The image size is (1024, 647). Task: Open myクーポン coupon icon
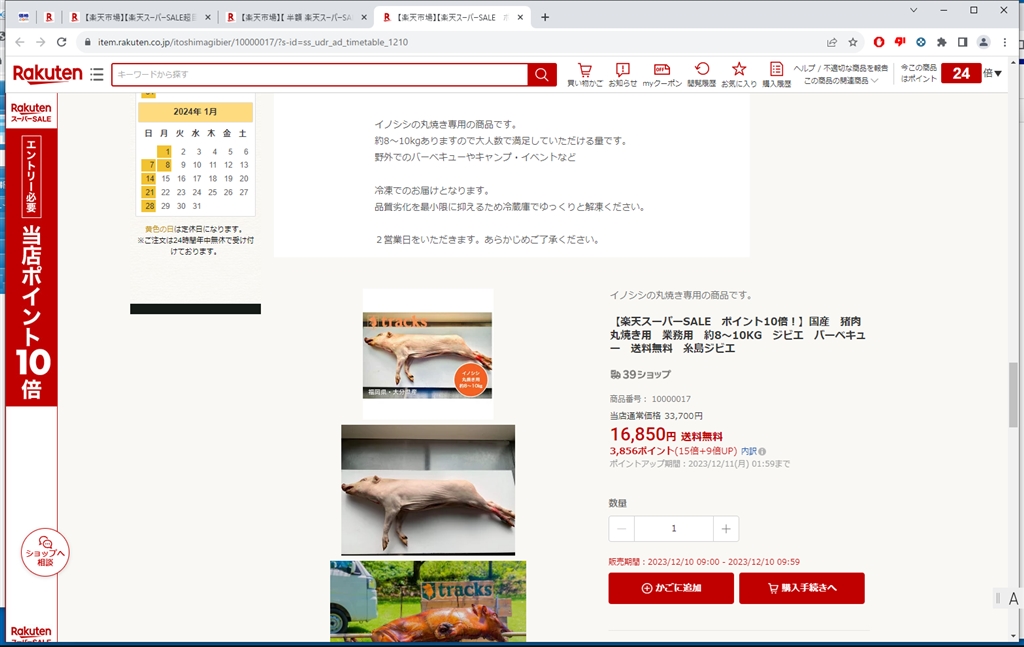coord(662,74)
